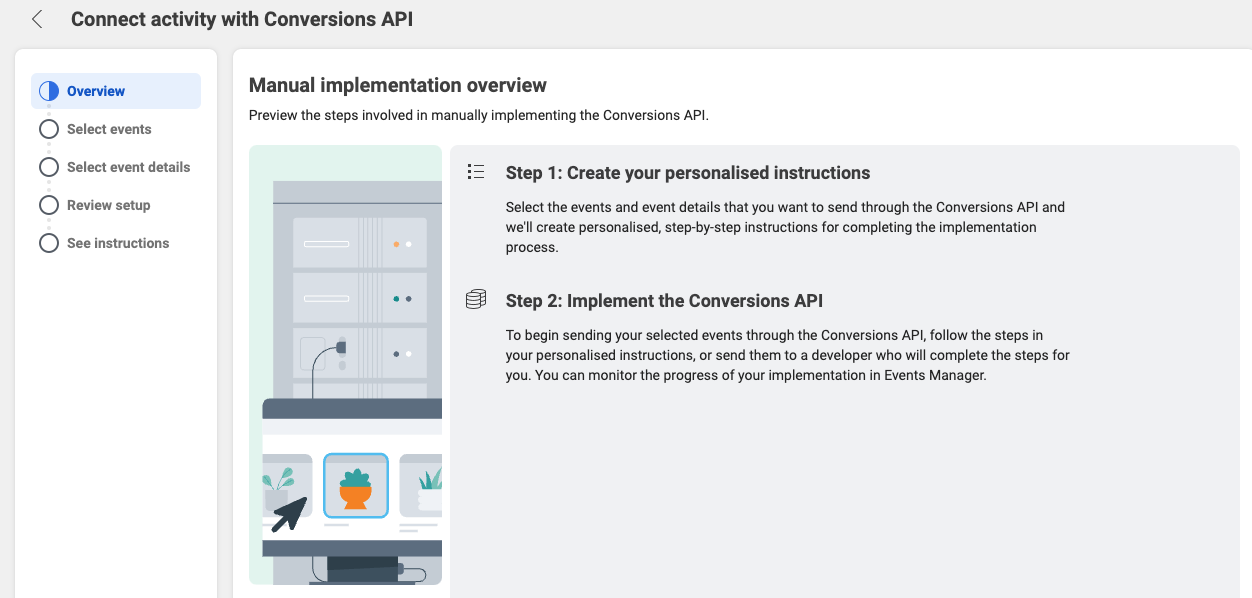1252x598 pixels.
Task: Go to the See instructions step
Action: [116, 243]
